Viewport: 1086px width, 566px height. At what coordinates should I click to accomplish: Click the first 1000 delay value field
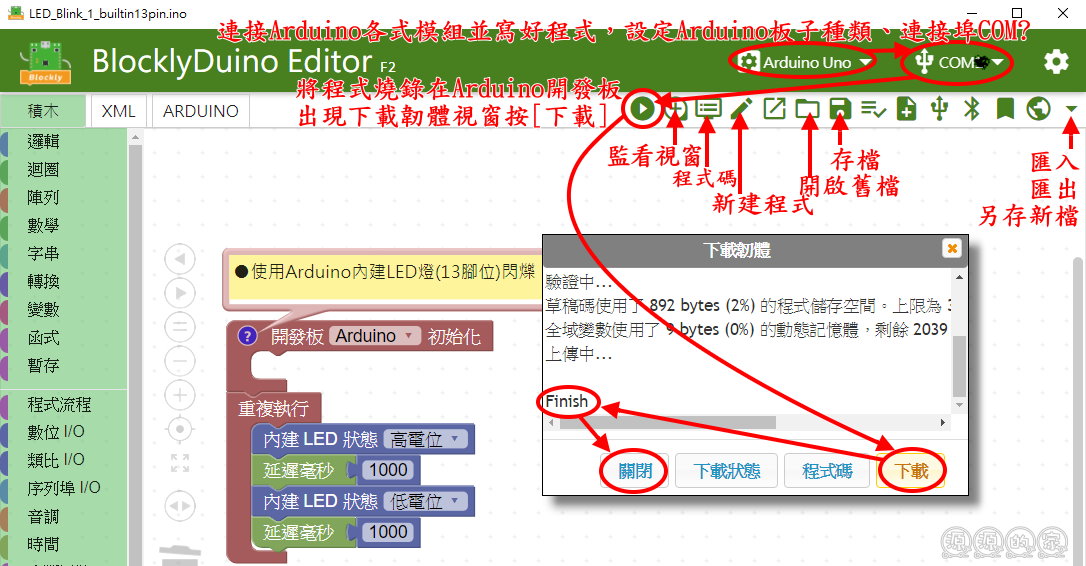tap(388, 470)
